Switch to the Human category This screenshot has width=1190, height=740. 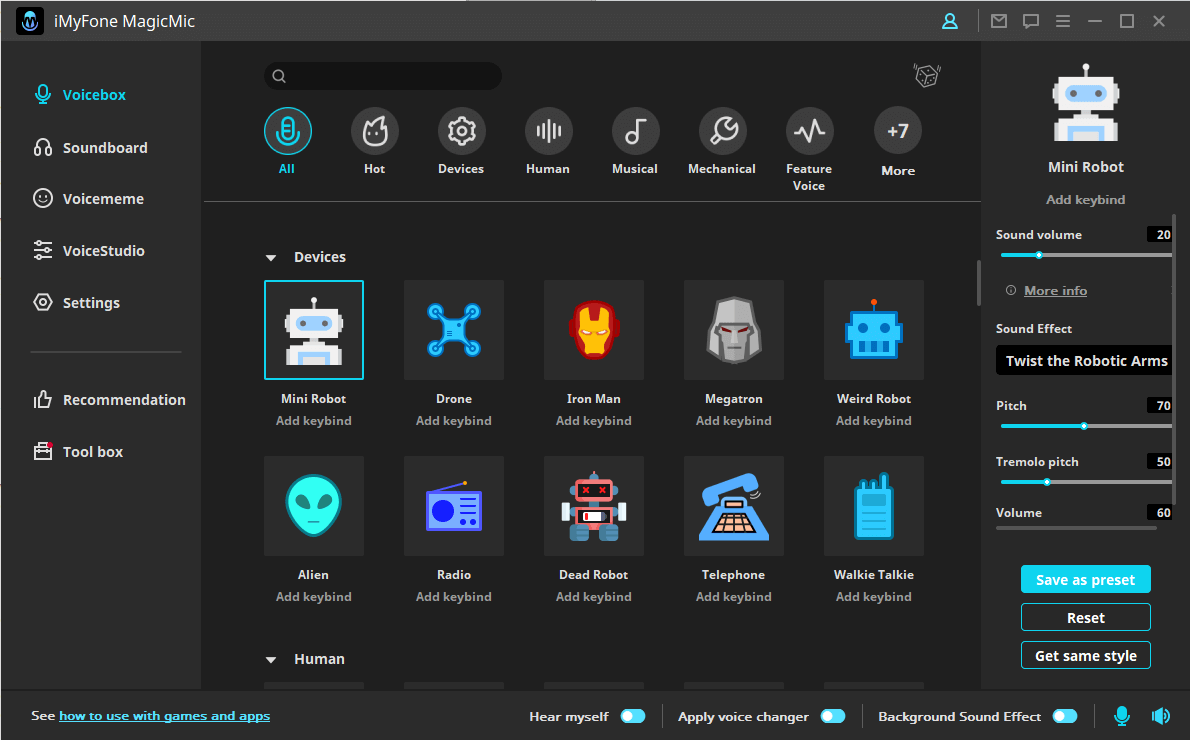coord(548,142)
